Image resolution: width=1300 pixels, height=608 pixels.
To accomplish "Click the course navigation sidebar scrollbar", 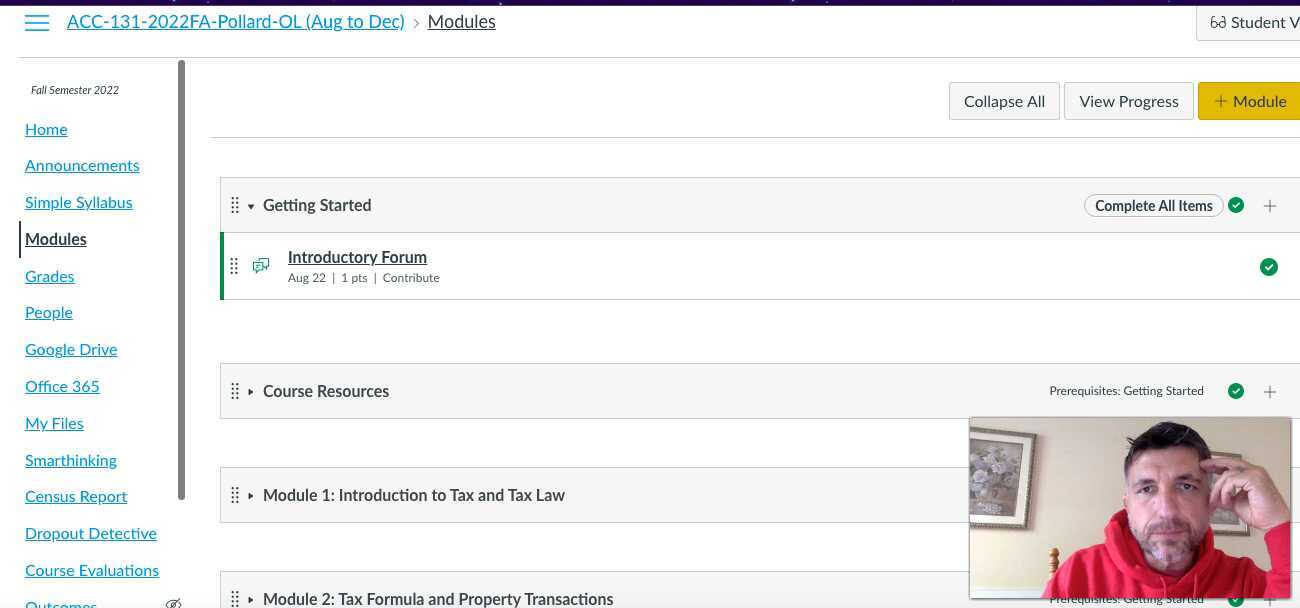I will (x=181, y=280).
